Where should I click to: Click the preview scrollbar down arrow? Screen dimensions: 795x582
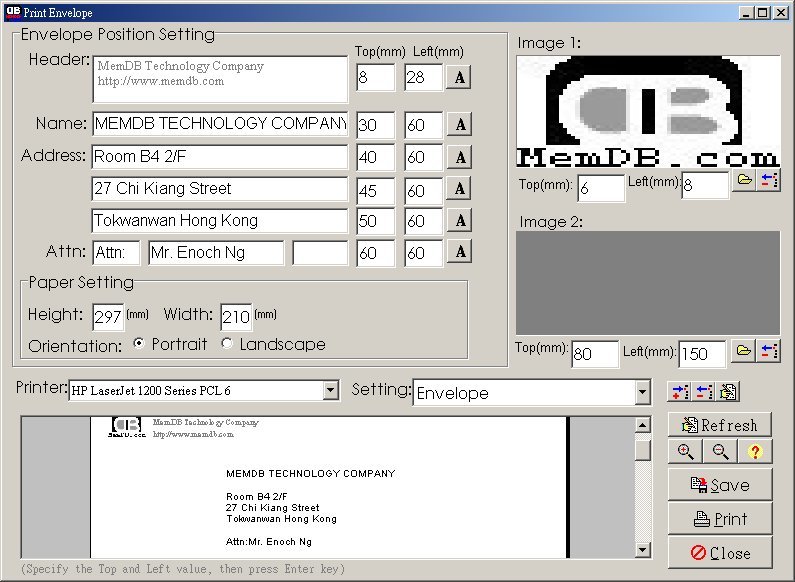click(643, 550)
